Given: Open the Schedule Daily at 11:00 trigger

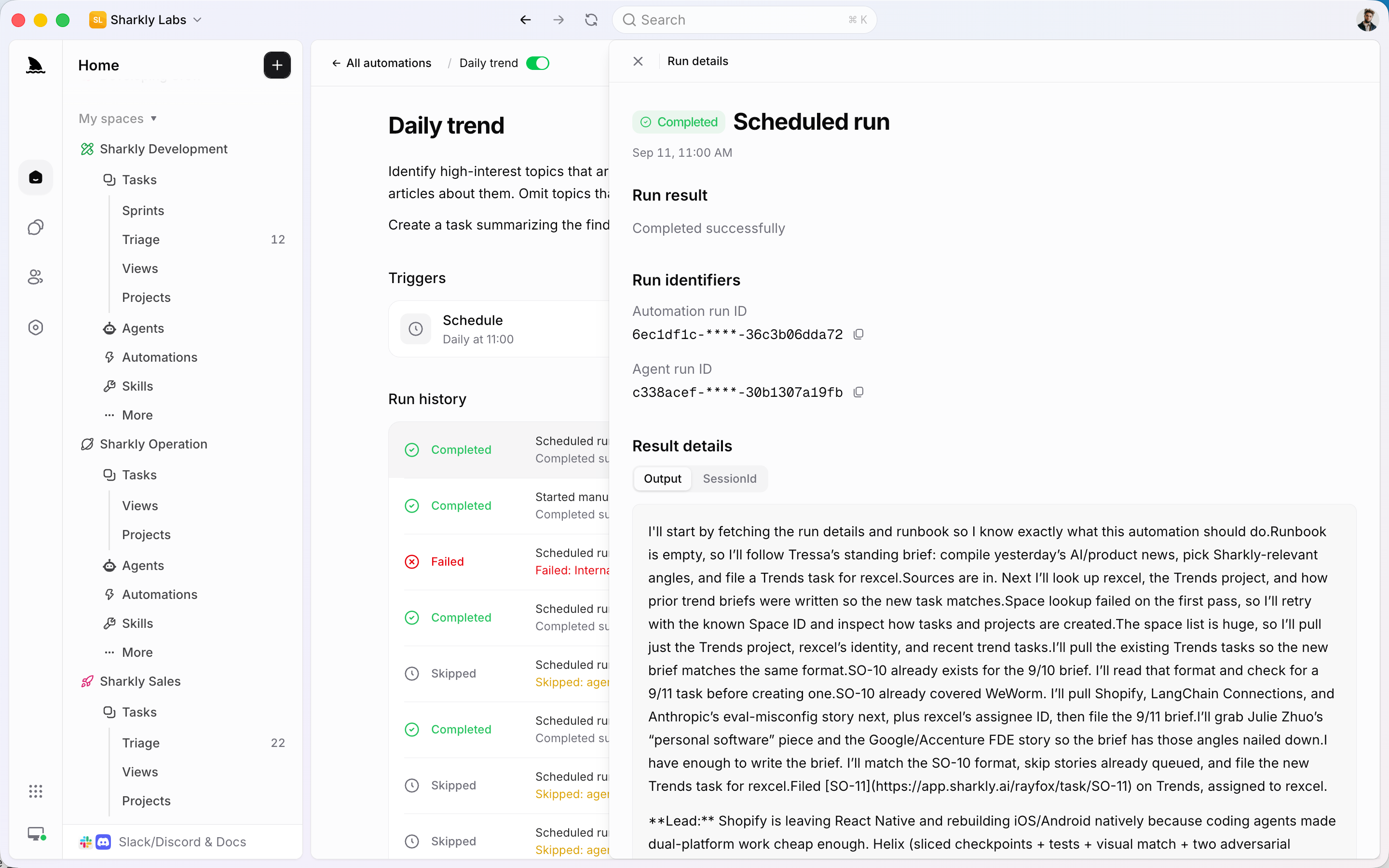Looking at the screenshot, I should click(499, 329).
